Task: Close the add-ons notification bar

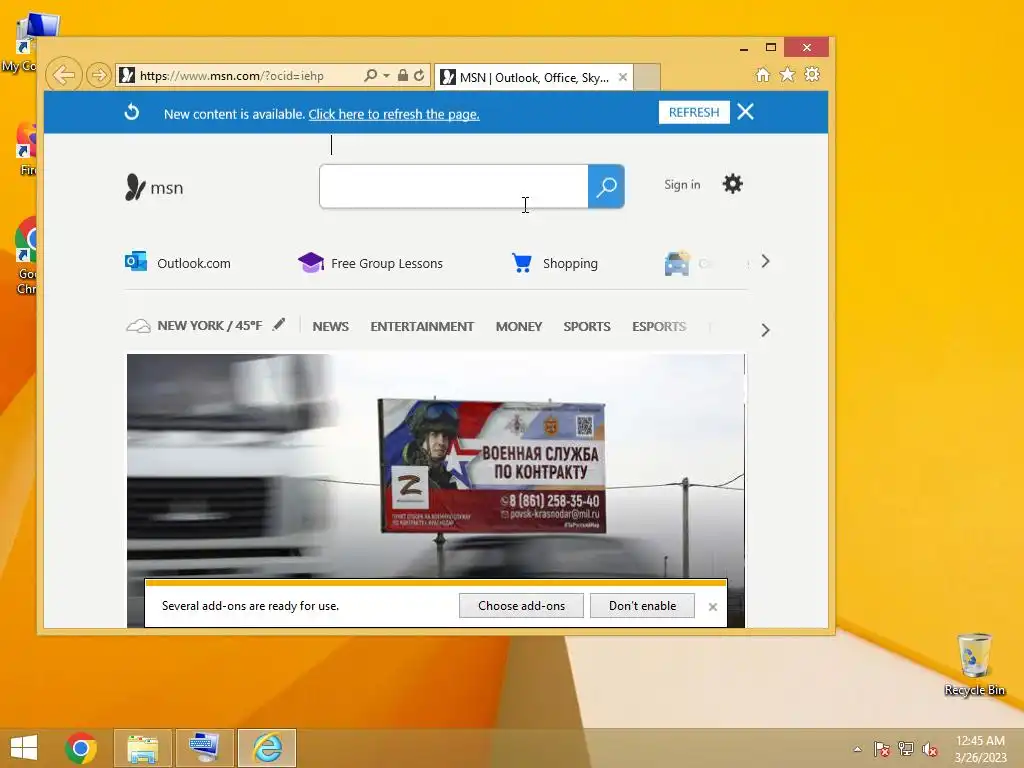Action: coord(712,607)
